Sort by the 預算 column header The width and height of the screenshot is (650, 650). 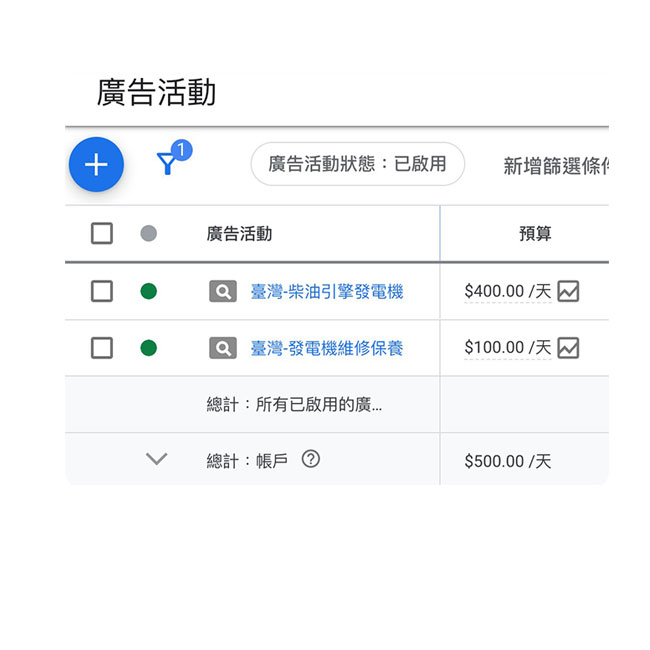click(x=535, y=234)
